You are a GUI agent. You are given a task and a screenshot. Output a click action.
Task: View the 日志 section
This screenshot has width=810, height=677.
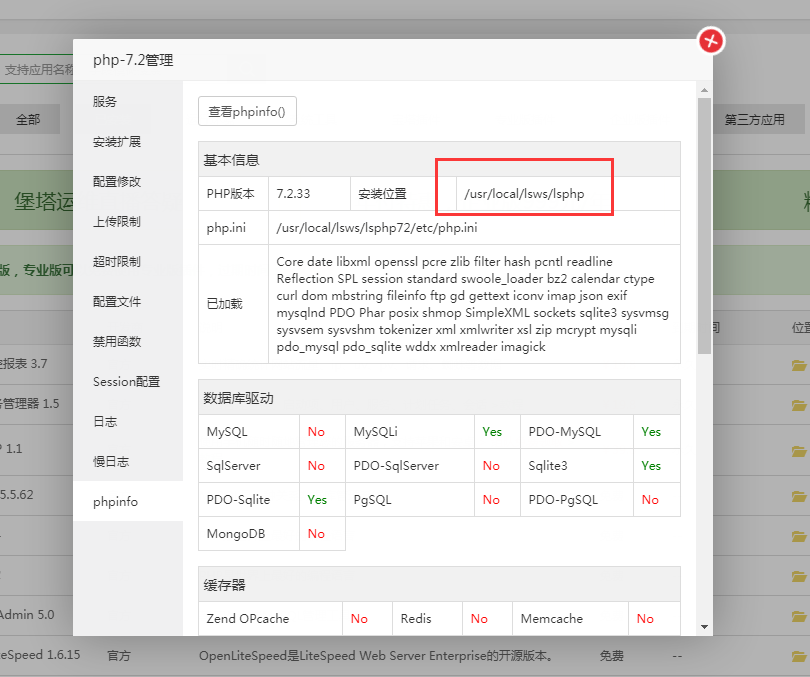105,422
